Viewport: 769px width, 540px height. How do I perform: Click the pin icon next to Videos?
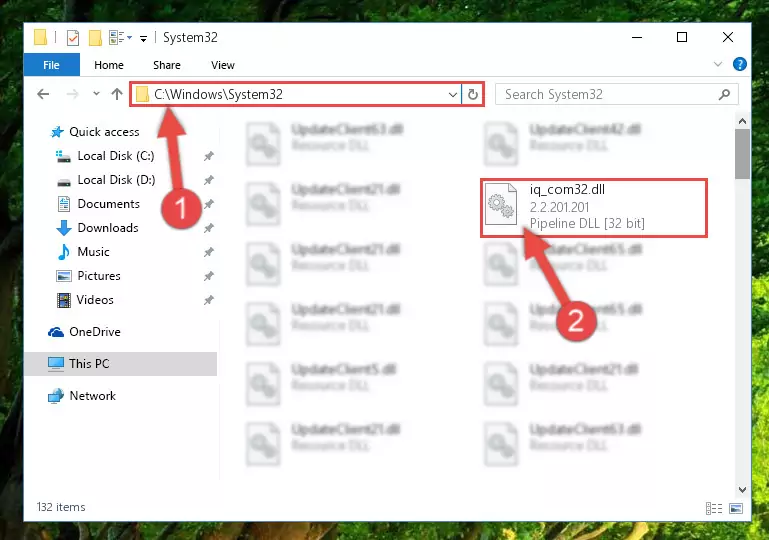pyautogui.click(x=209, y=300)
